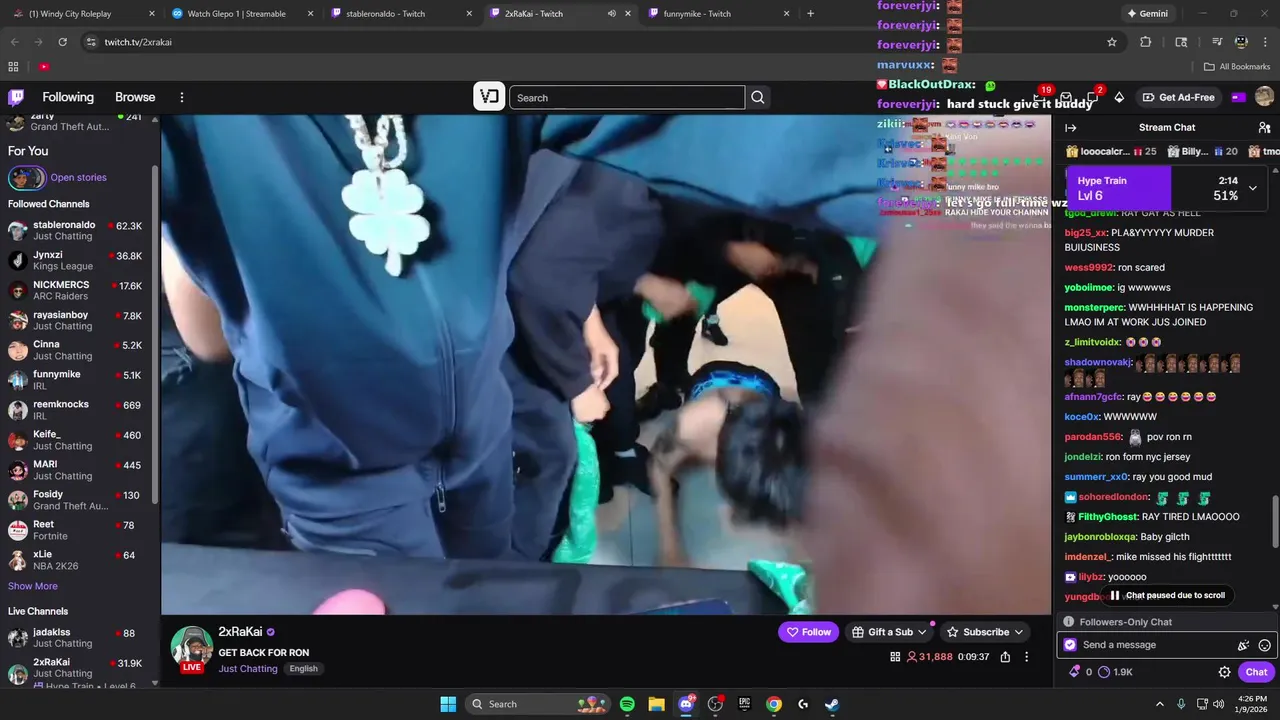Switch to funnymike Twitch tab
1280x720 pixels.
(717, 14)
